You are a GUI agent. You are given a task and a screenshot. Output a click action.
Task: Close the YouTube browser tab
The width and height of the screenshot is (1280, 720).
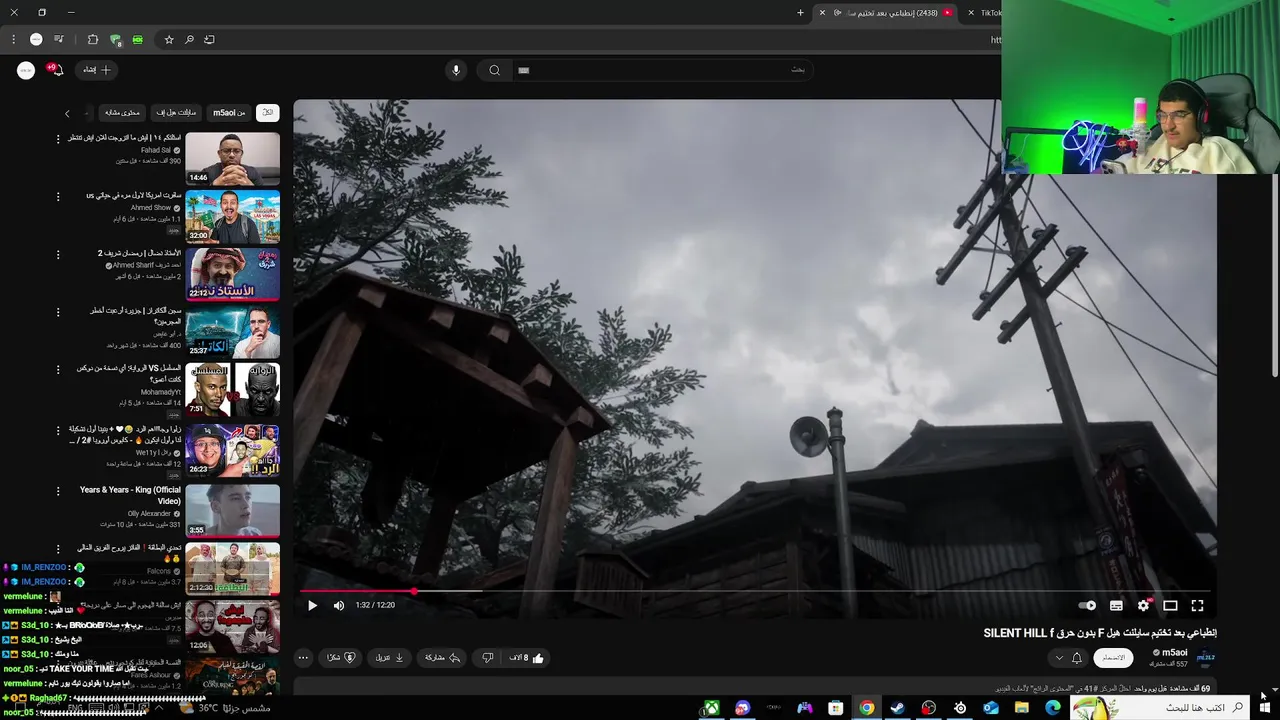tap(822, 13)
